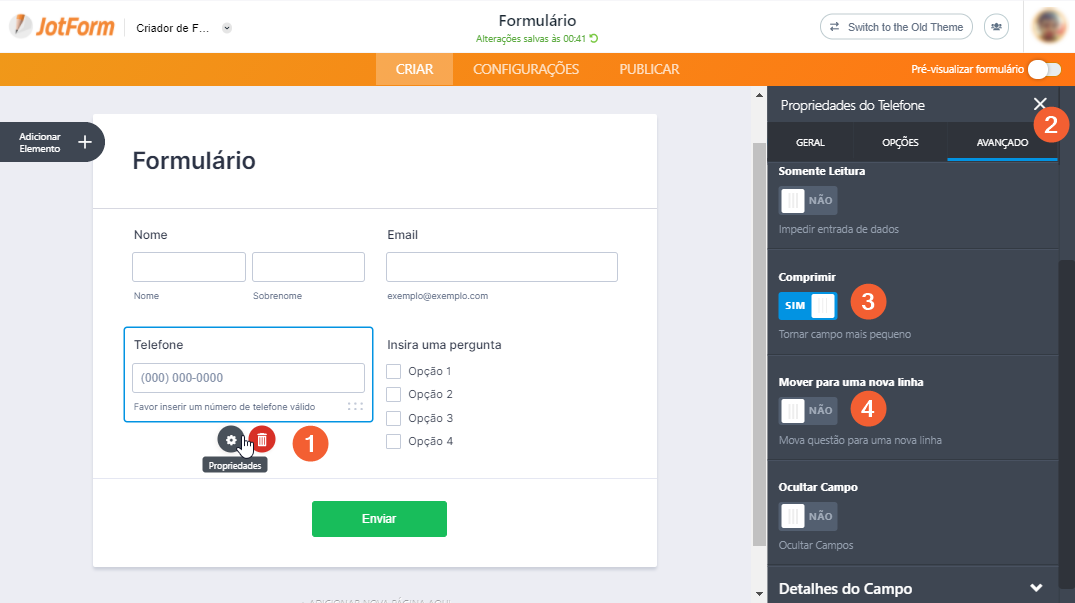Close the Propriedades do Telefone panel
Screen dimensions: 1075x603
click(x=1040, y=104)
